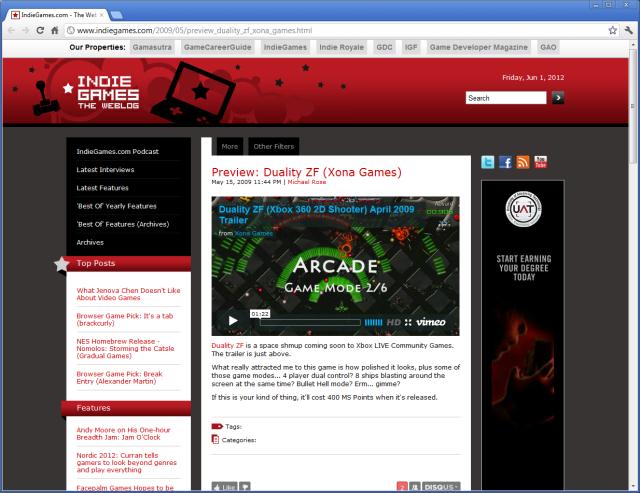640x493 pixels.
Task: Click the browser forward arrow
Action: (x=25, y=30)
